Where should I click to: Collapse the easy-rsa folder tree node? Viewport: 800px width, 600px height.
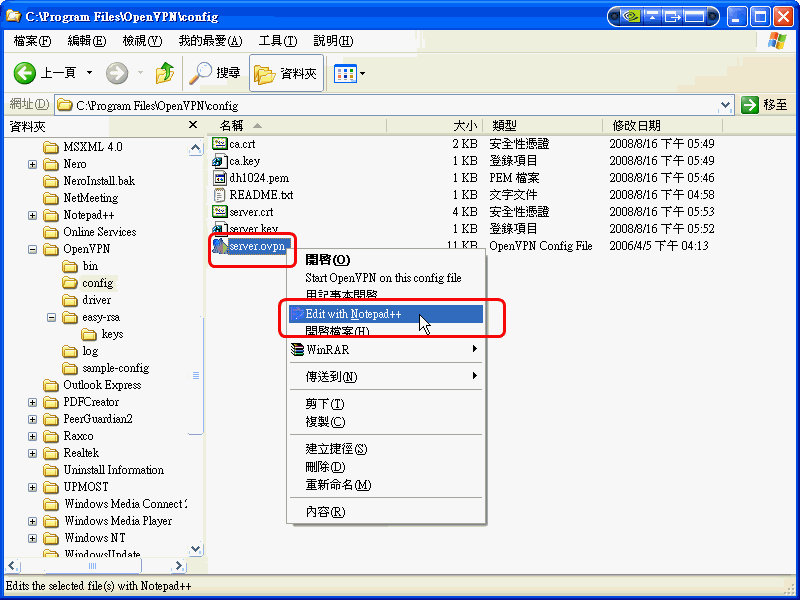(x=52, y=317)
